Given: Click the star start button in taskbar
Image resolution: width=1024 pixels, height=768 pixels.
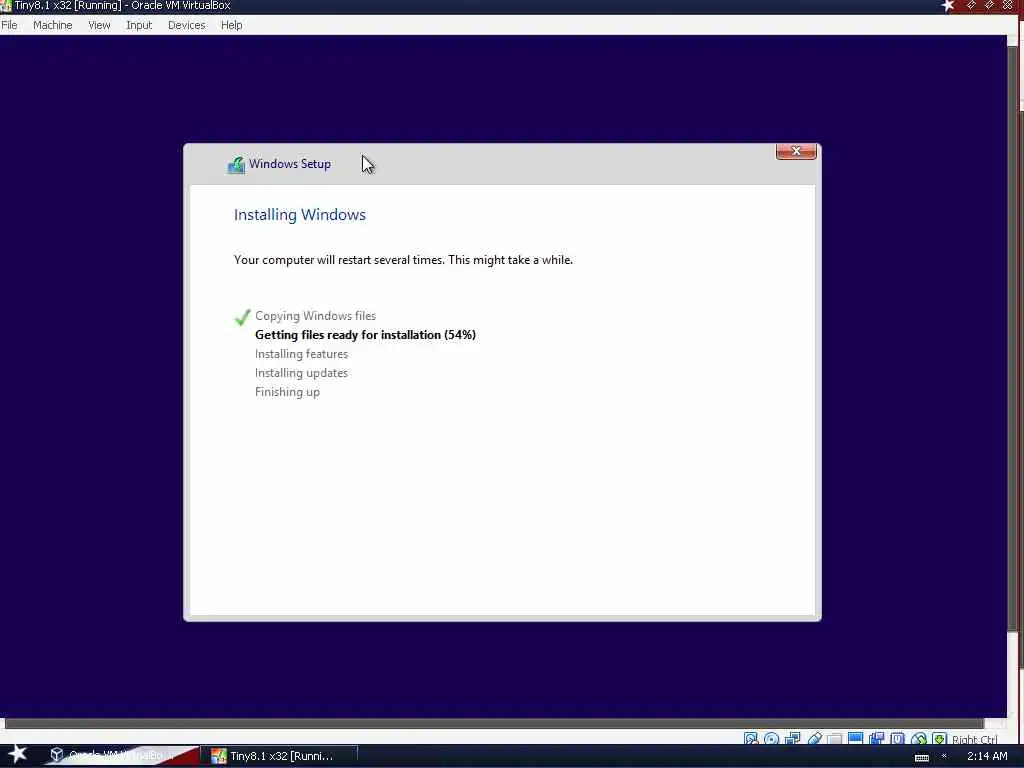Looking at the screenshot, I should [x=17, y=755].
